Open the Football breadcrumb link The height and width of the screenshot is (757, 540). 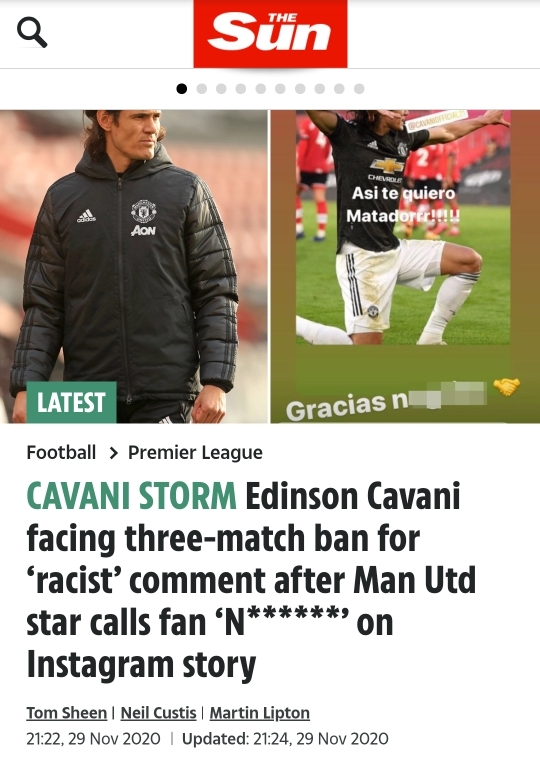(61, 452)
